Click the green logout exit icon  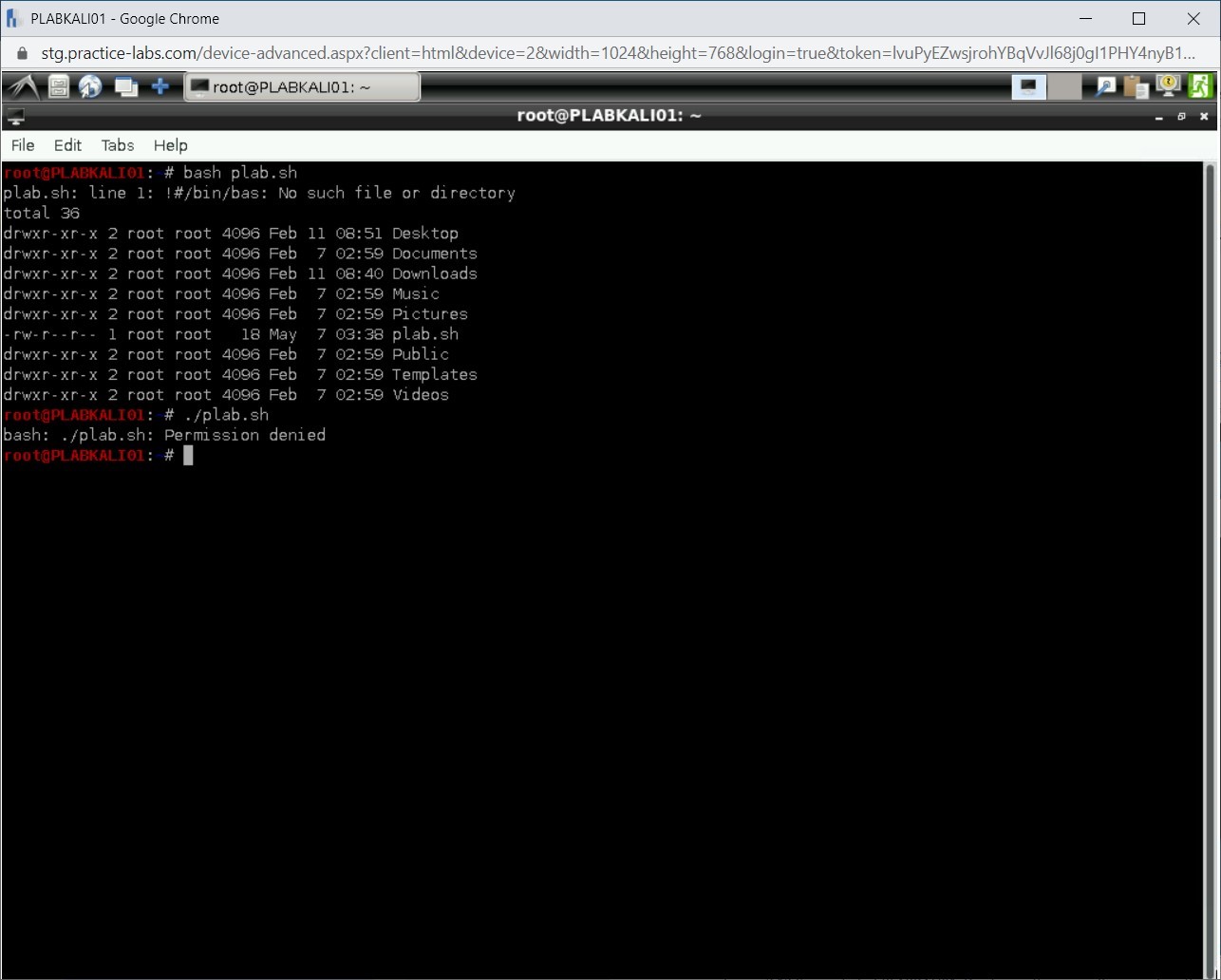1200,86
